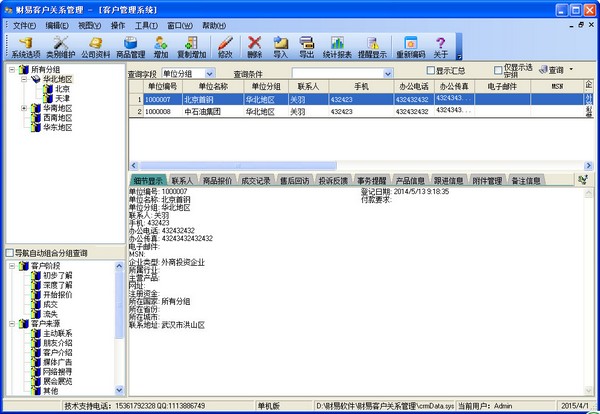This screenshot has width=600, height=414.
Task: Click the grid horizontal scrollbar thumb
Action: coord(238,166)
